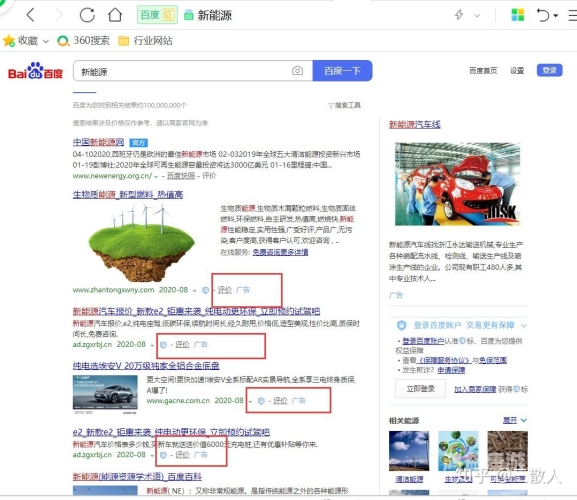The image size is (577, 500).
Task: Open 纯电选埃安V result title
Action: point(146,366)
